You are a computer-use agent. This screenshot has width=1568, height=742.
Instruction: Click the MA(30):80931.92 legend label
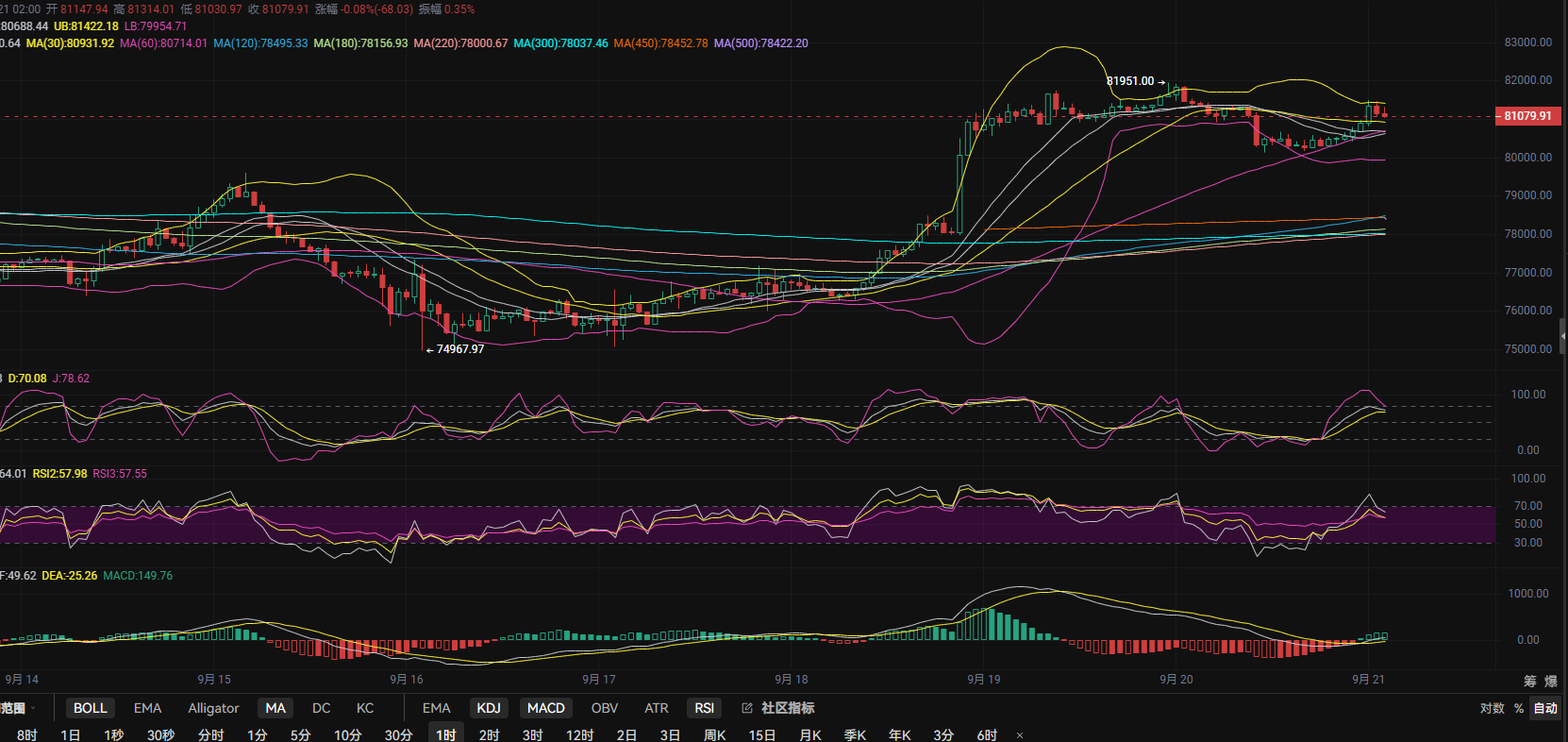pyautogui.click(x=70, y=43)
